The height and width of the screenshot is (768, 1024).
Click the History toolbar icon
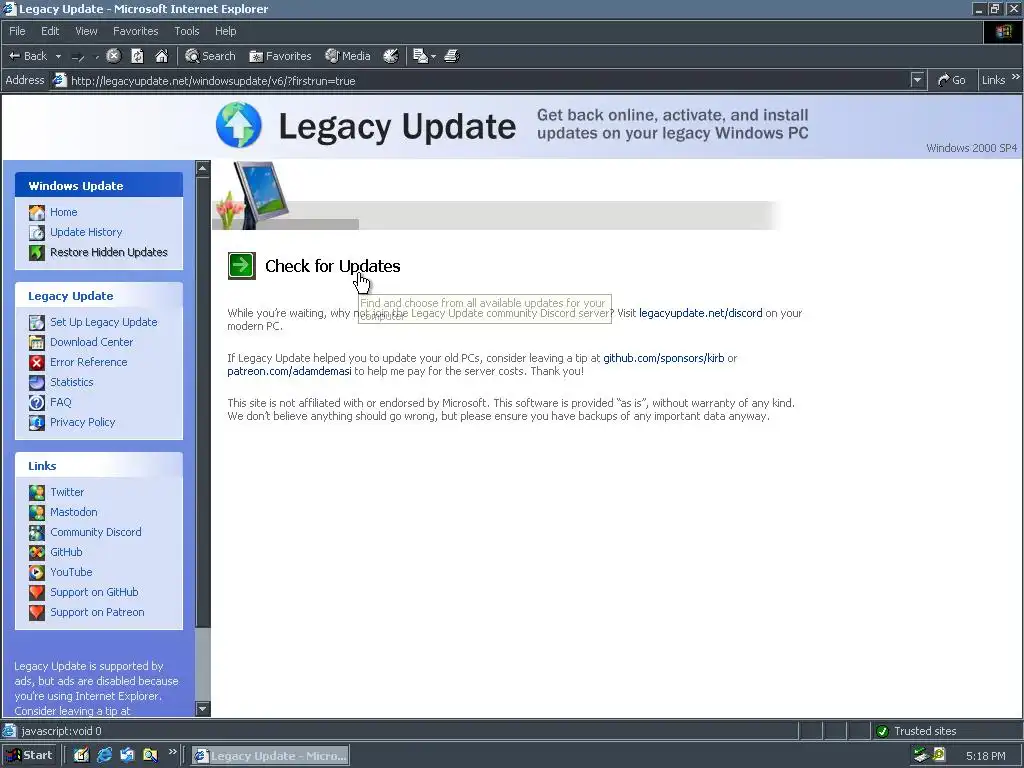click(391, 56)
